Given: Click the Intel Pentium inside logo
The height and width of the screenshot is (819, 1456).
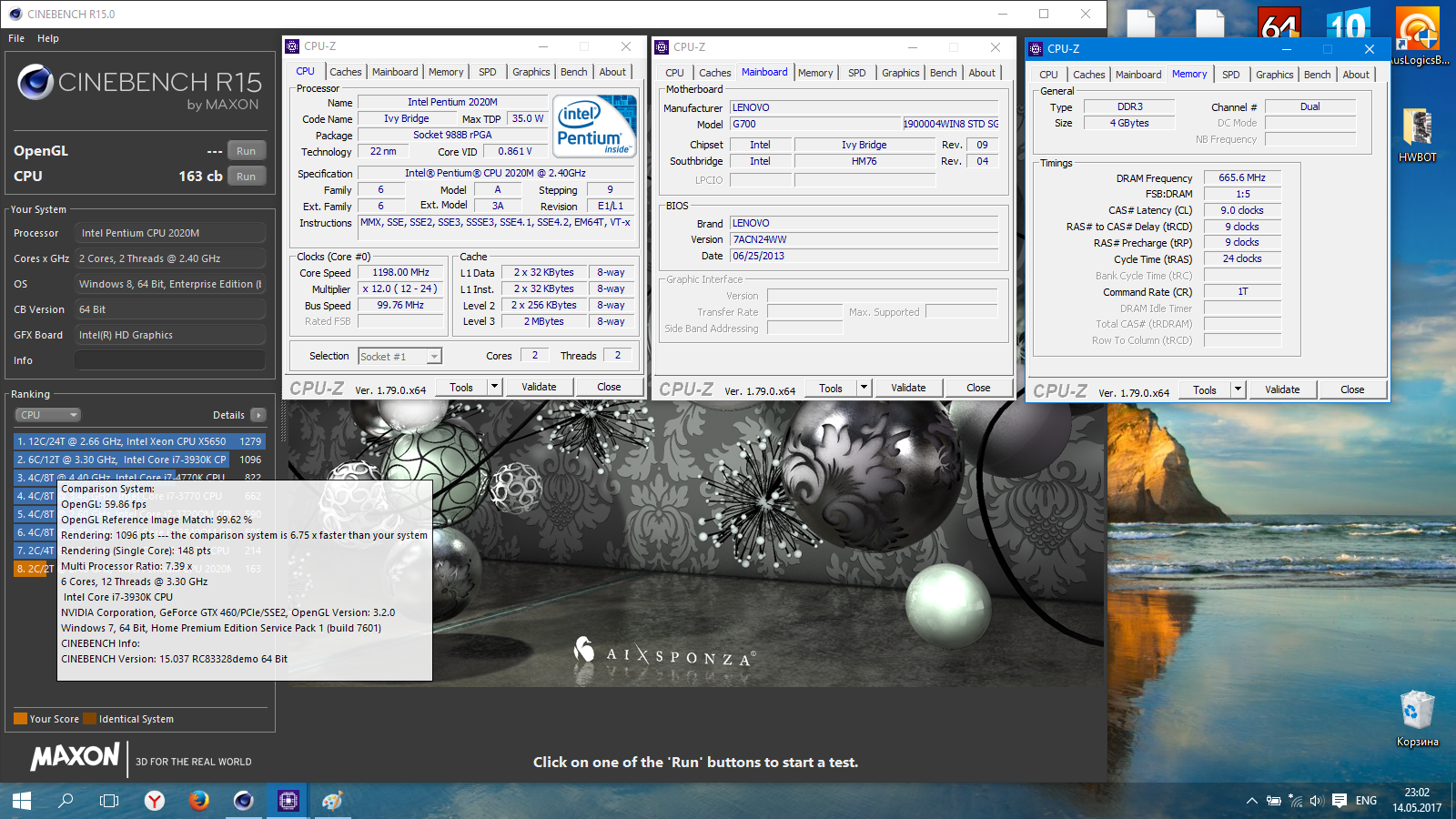Looking at the screenshot, I should (x=594, y=126).
